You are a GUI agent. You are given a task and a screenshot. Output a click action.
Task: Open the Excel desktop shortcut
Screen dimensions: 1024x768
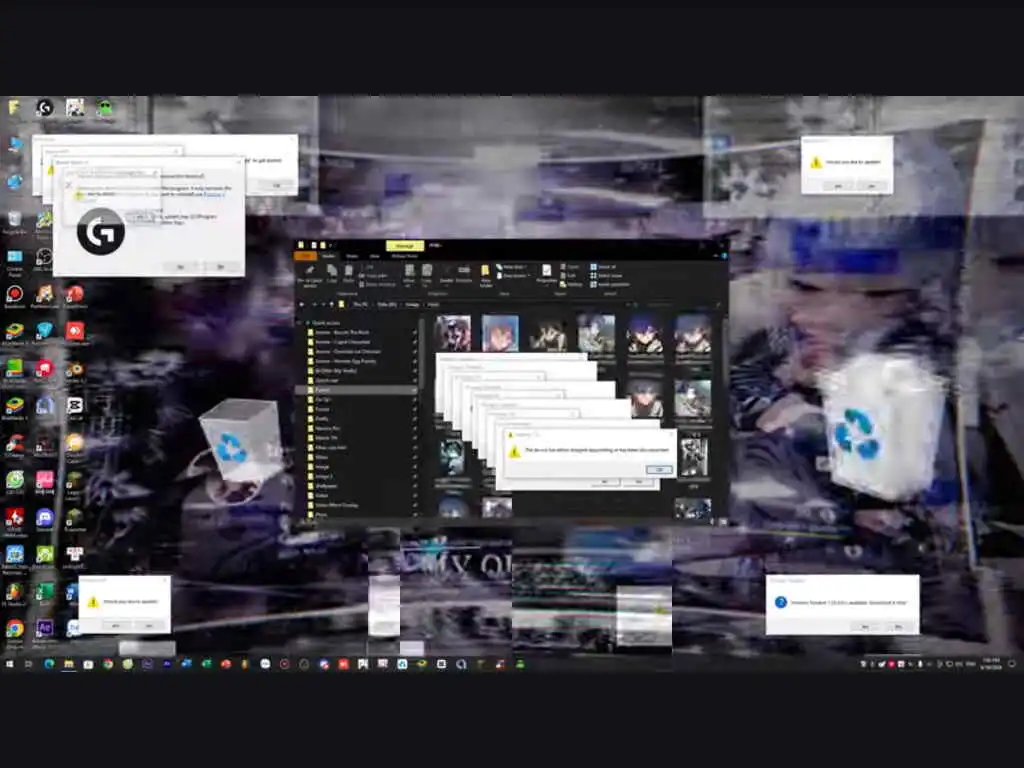click(x=44, y=594)
